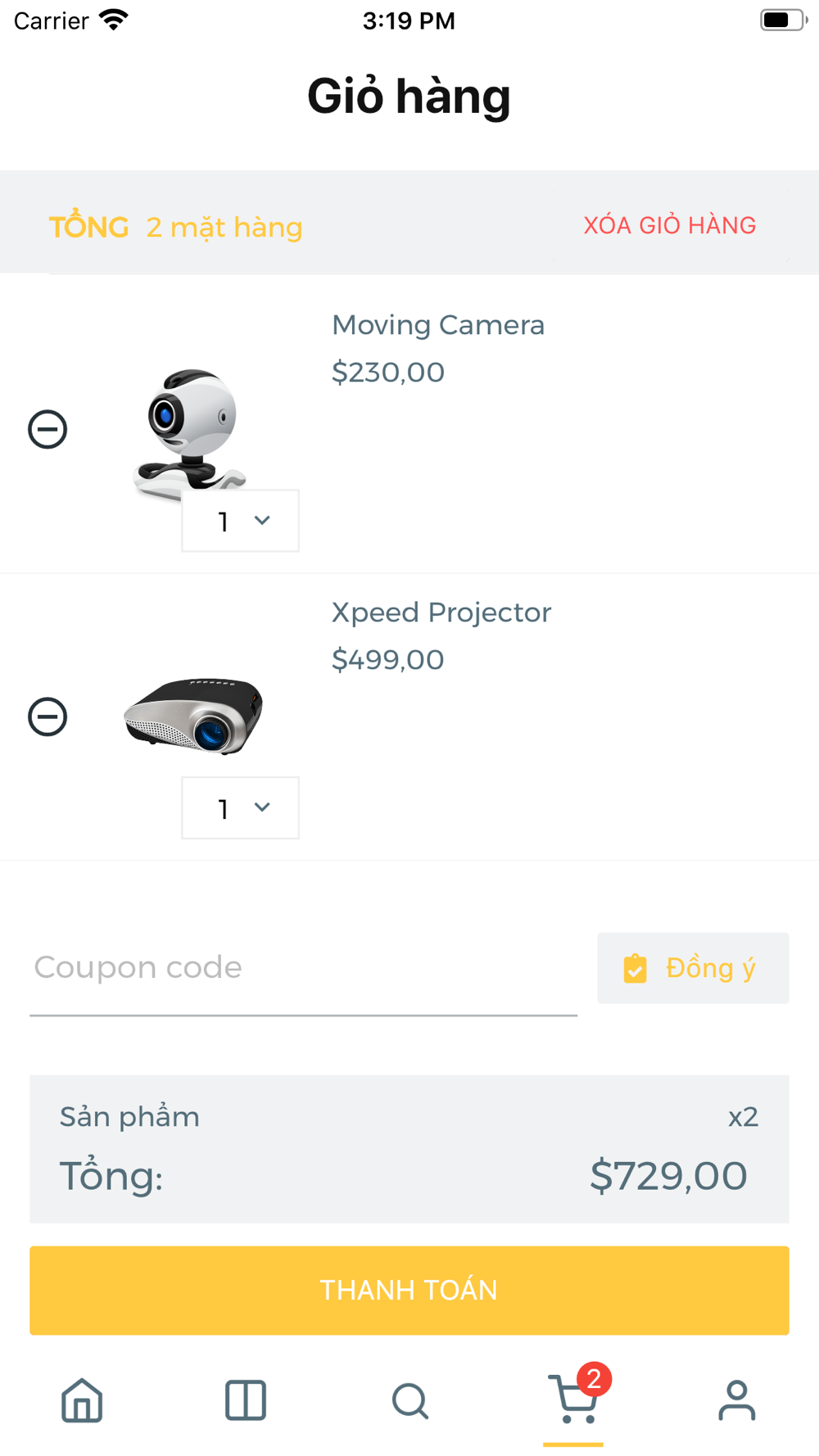Open Xpeed Projector quantity dropdown
This screenshot has height=1456, width=819.
point(240,808)
